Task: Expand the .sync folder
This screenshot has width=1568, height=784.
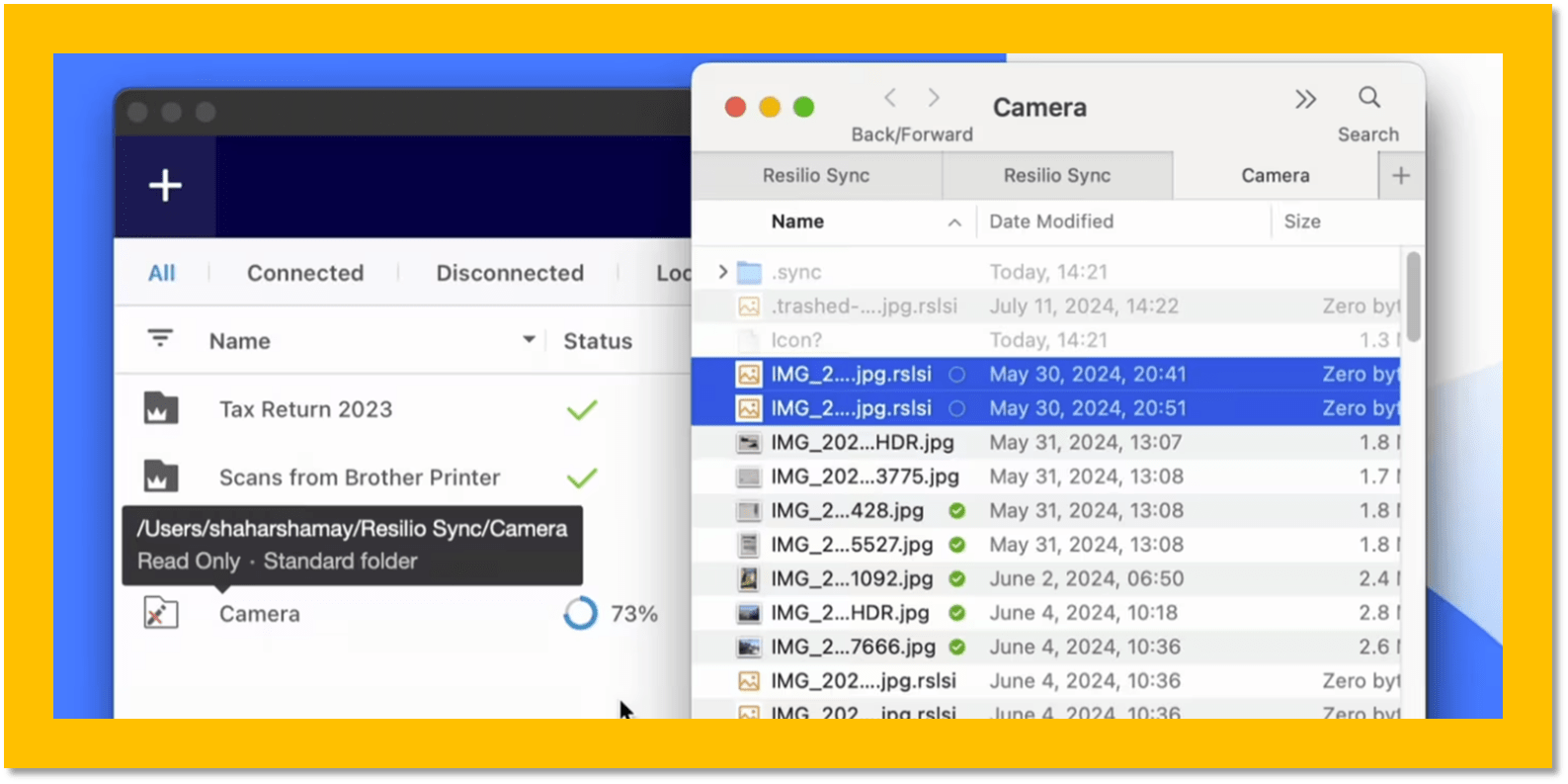Action: coord(723,272)
